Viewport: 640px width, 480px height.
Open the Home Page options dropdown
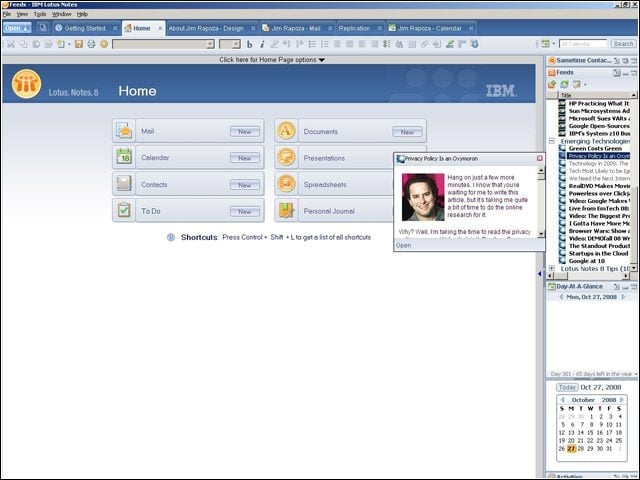tap(272, 60)
